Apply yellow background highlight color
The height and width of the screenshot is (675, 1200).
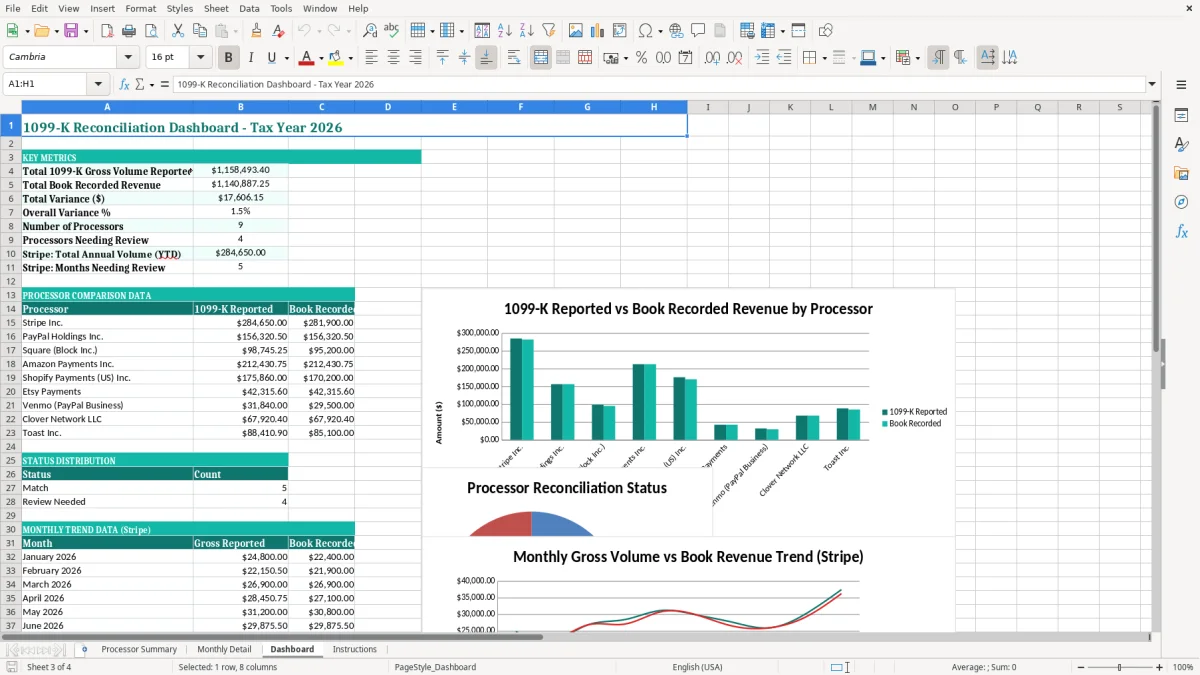click(x=336, y=58)
